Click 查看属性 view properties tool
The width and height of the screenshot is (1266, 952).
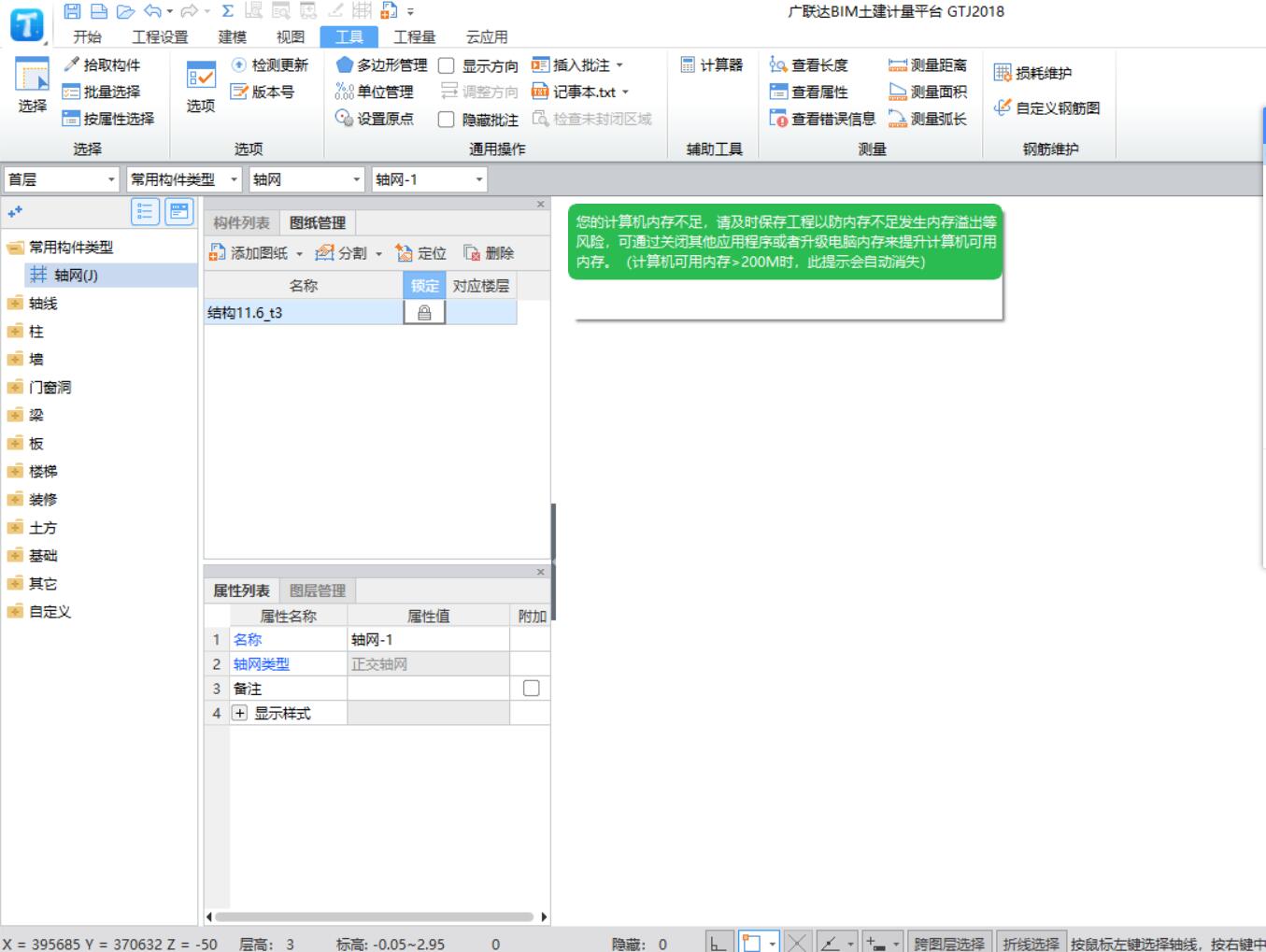click(809, 92)
